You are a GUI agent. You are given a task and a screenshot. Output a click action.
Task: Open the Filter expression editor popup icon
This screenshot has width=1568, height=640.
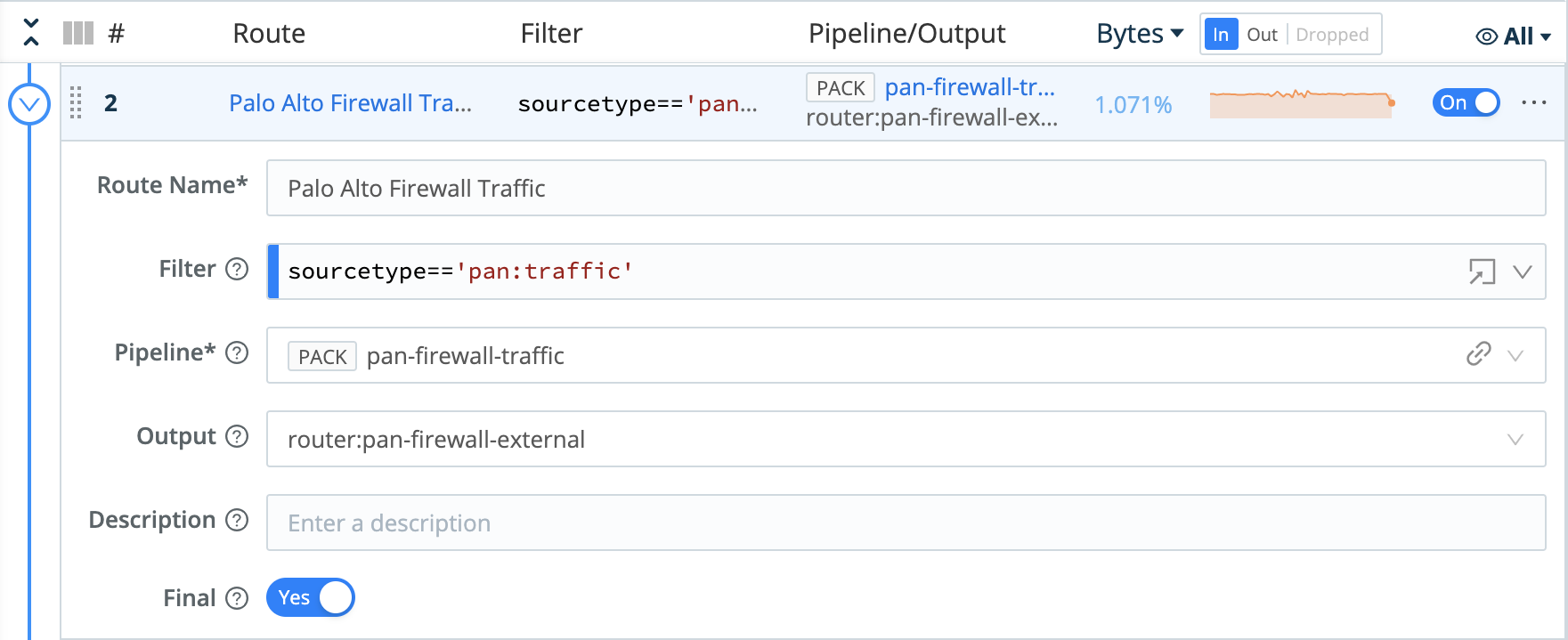click(1482, 271)
